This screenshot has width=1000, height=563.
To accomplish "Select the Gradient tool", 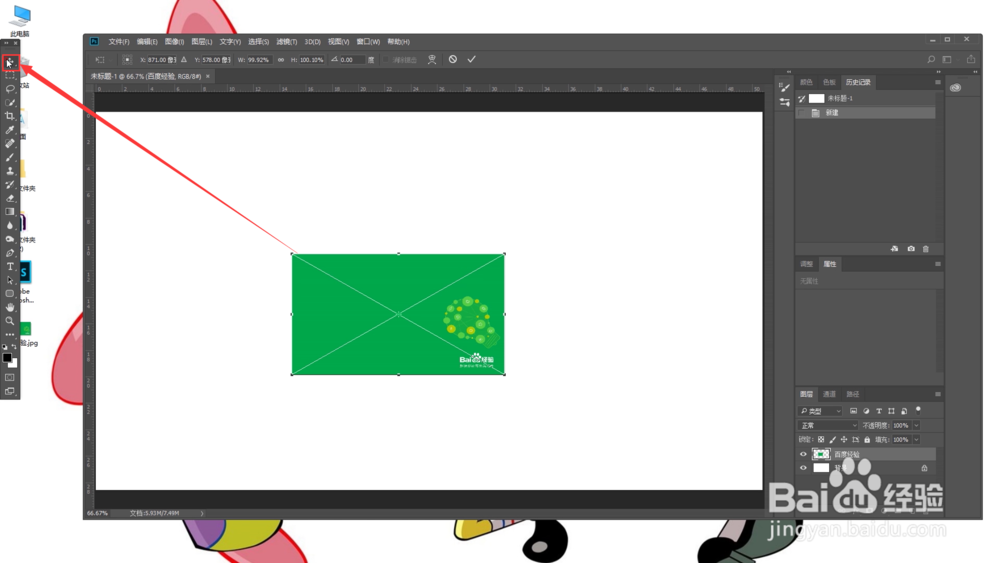I will pos(10,212).
